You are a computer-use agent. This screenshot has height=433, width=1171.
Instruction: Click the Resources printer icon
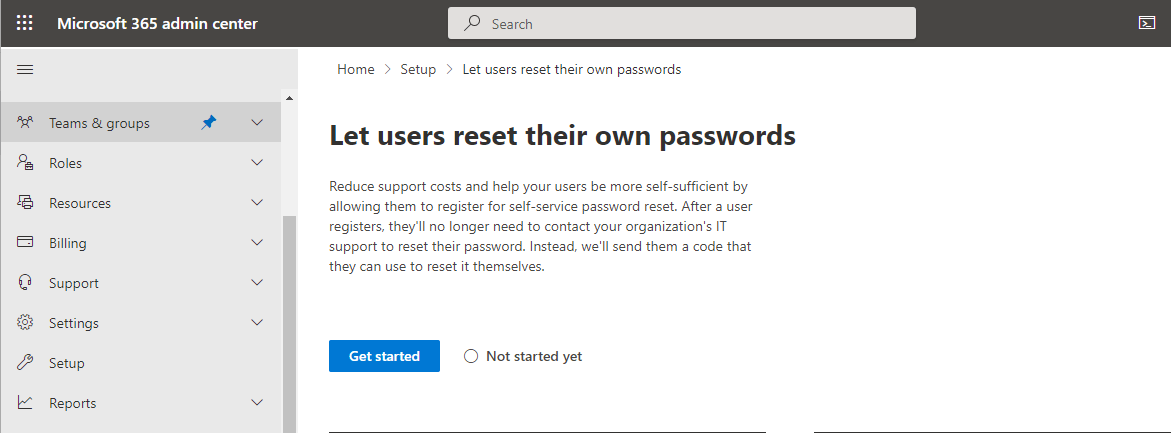click(x=25, y=202)
